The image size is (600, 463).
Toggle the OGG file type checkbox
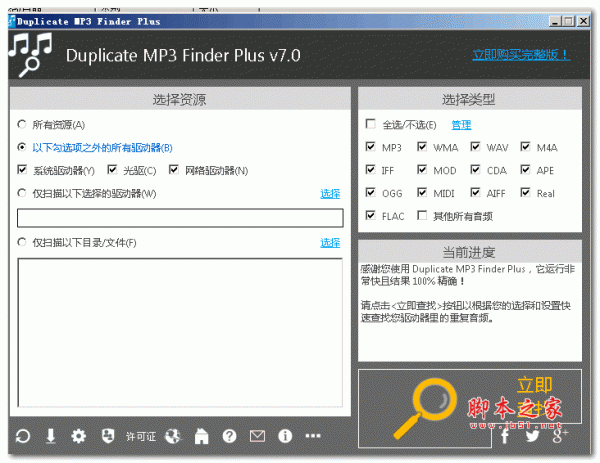(370, 192)
